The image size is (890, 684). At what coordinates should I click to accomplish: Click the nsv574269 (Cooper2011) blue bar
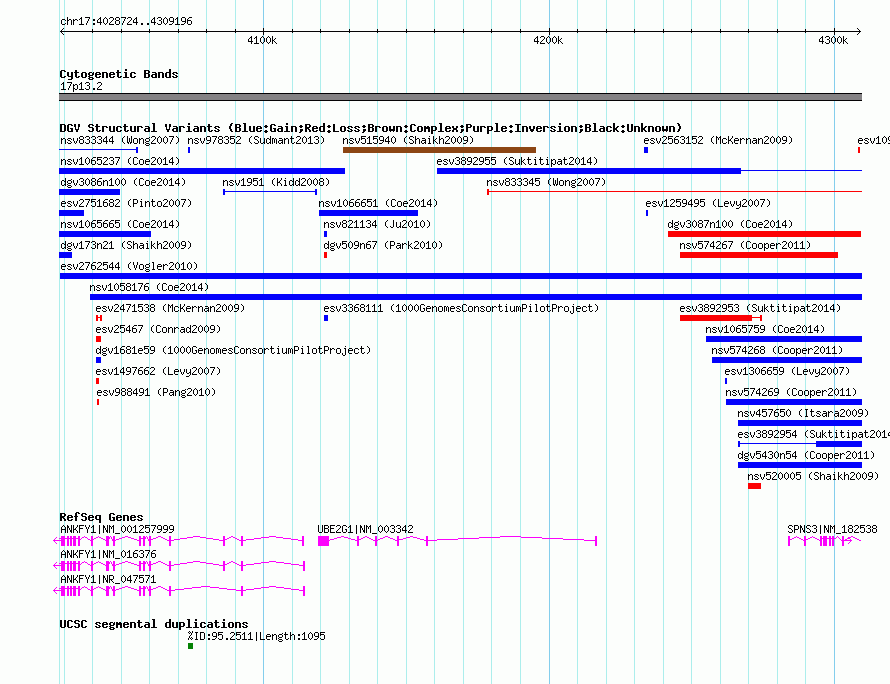point(794,402)
